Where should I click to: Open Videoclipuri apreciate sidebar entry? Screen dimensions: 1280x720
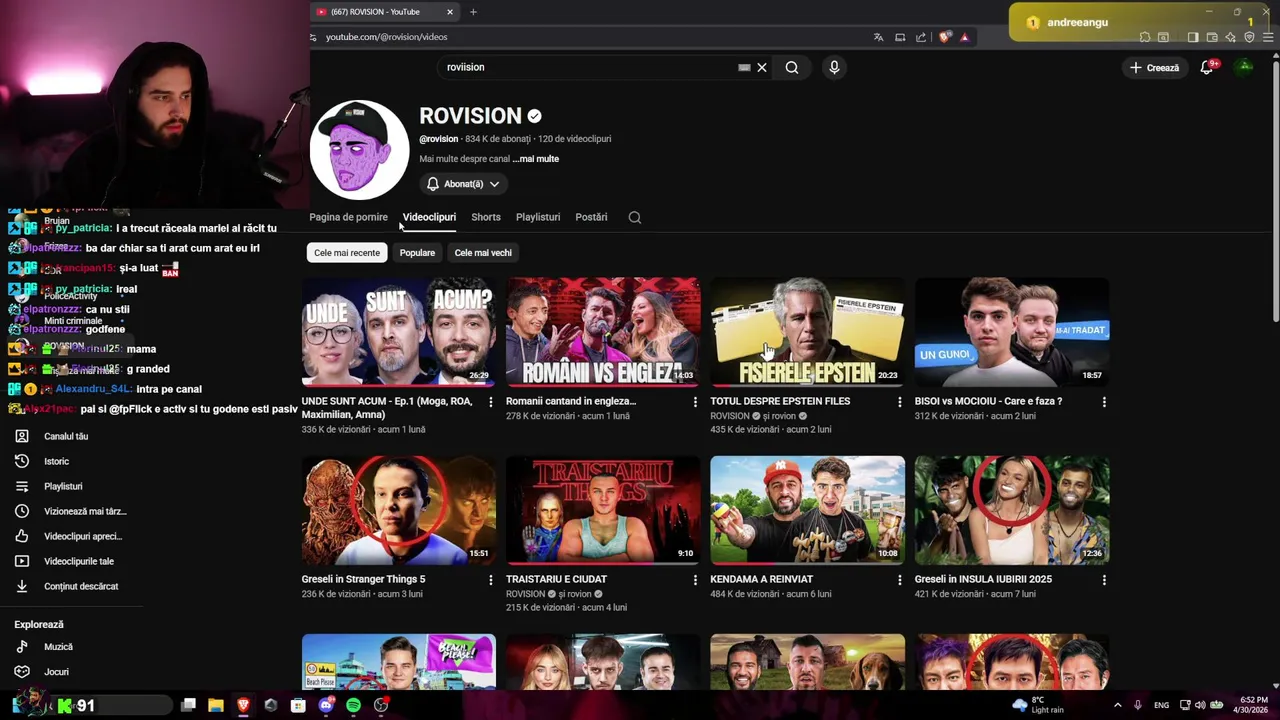(x=83, y=537)
